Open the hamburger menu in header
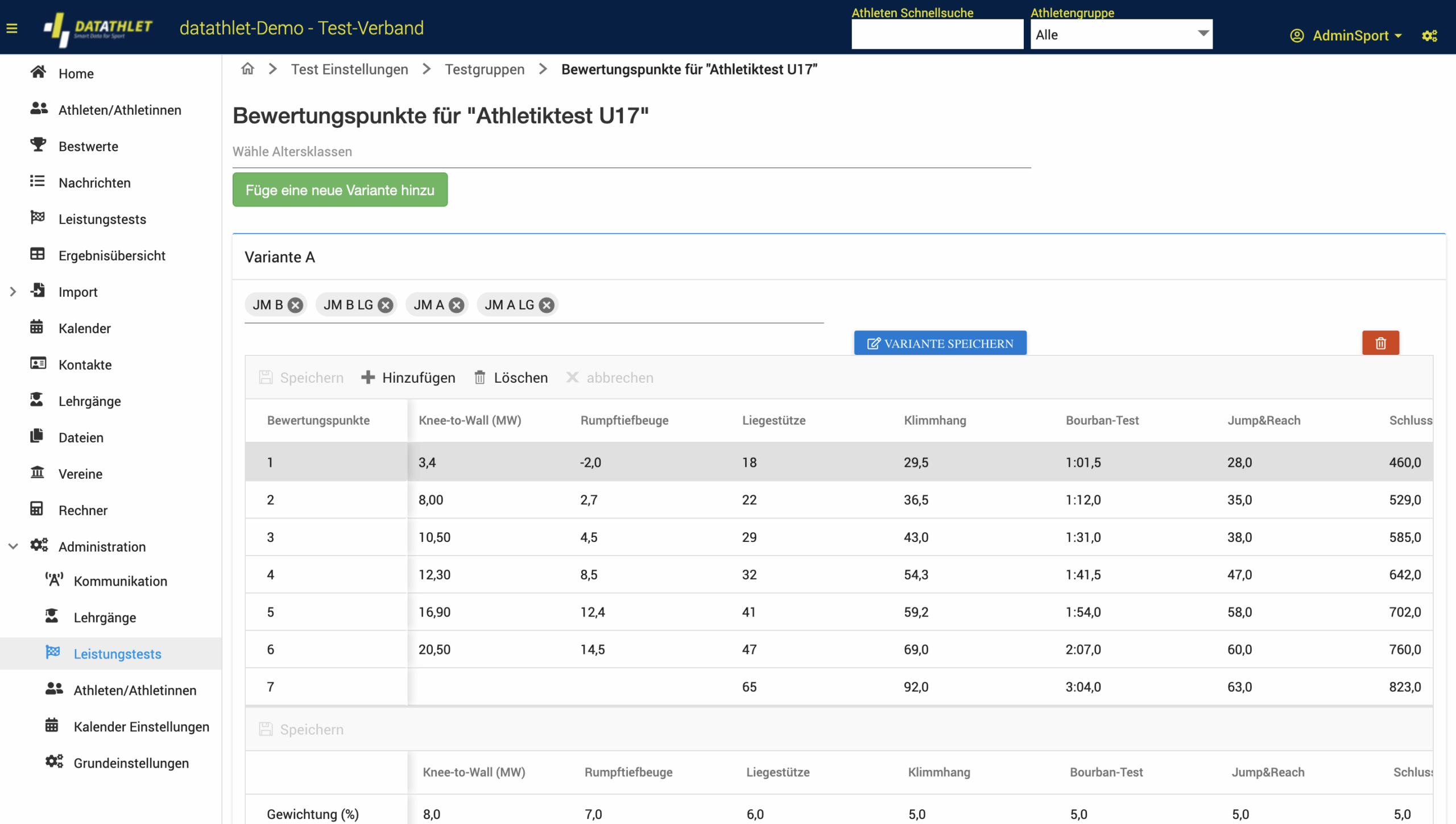The width and height of the screenshot is (1456, 824). click(x=12, y=28)
